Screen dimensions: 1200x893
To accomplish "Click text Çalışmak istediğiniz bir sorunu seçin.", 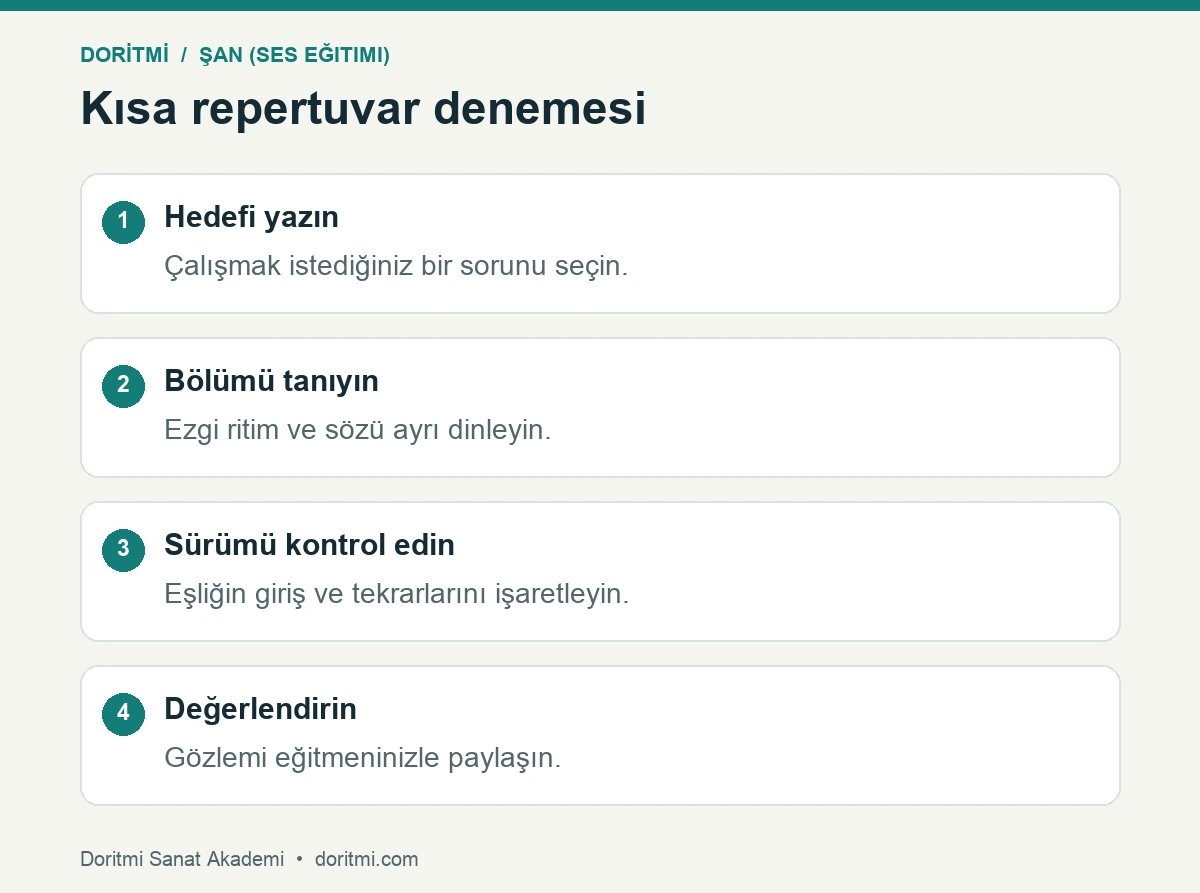I will tap(396, 267).
